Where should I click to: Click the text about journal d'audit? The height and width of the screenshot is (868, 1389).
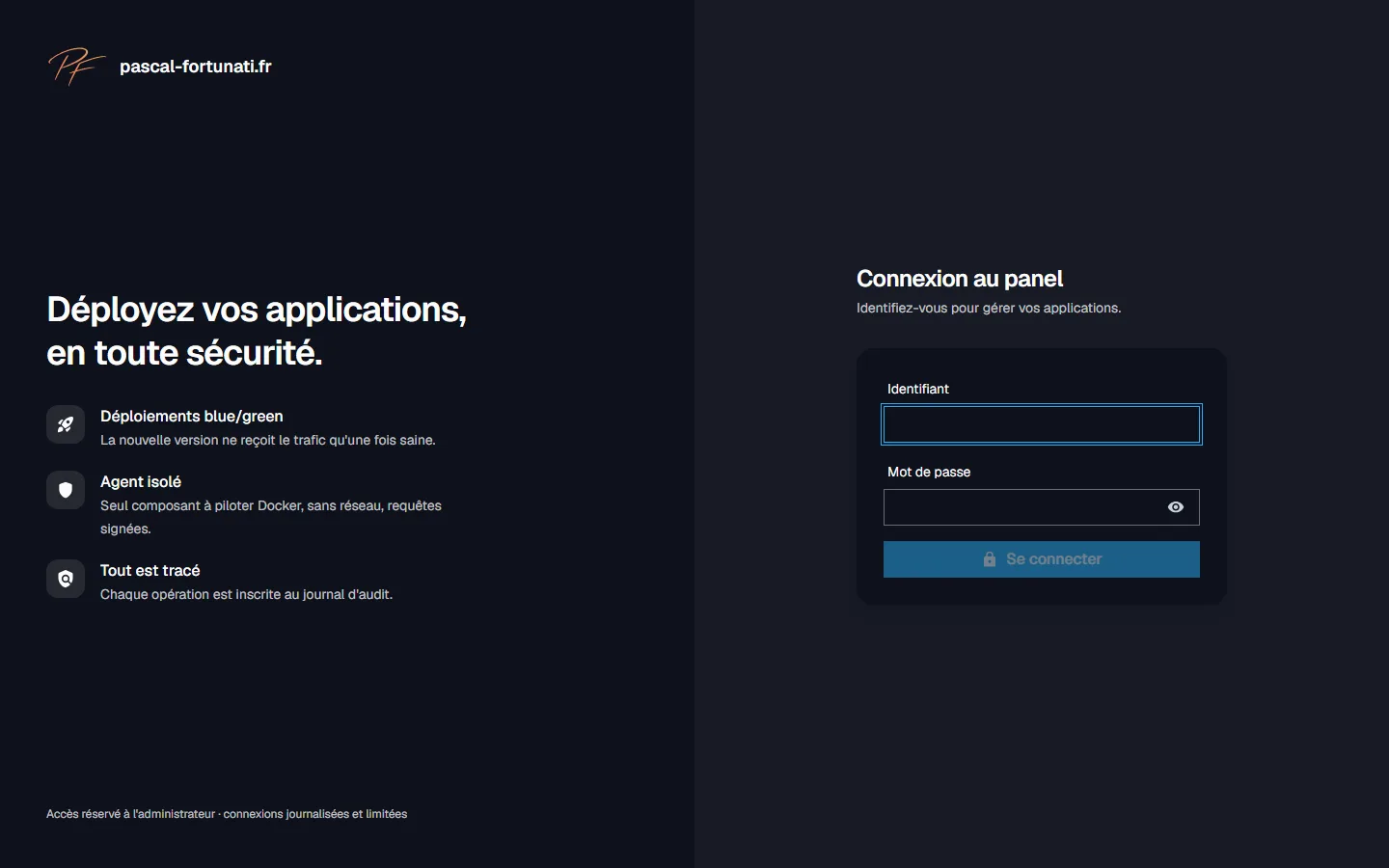click(247, 594)
